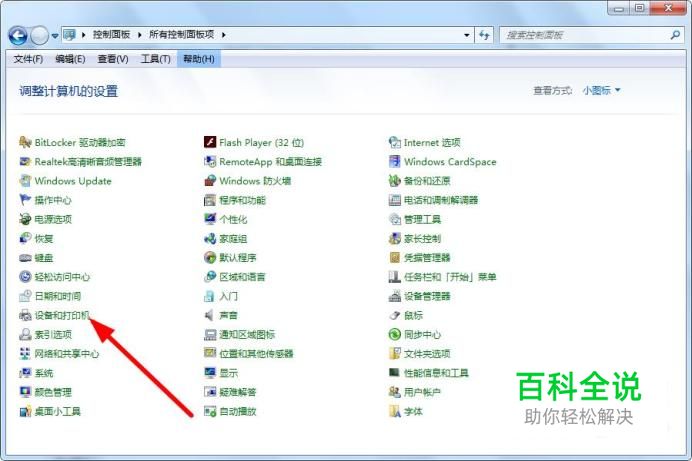Screen dimensions: 692x461
Task: Open the 编辑(E) menu
Action: pos(70,59)
